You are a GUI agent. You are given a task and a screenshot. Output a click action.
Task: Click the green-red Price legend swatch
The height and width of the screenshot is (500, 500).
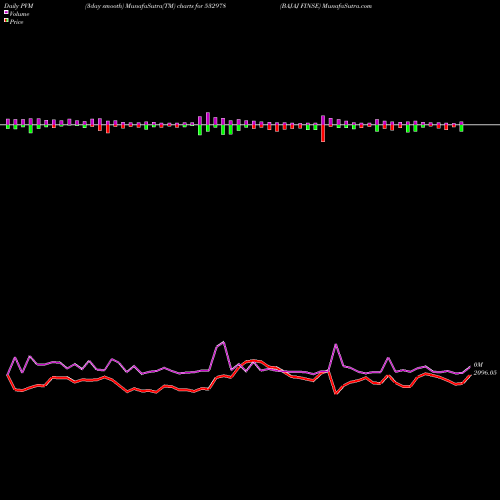tap(6, 21)
